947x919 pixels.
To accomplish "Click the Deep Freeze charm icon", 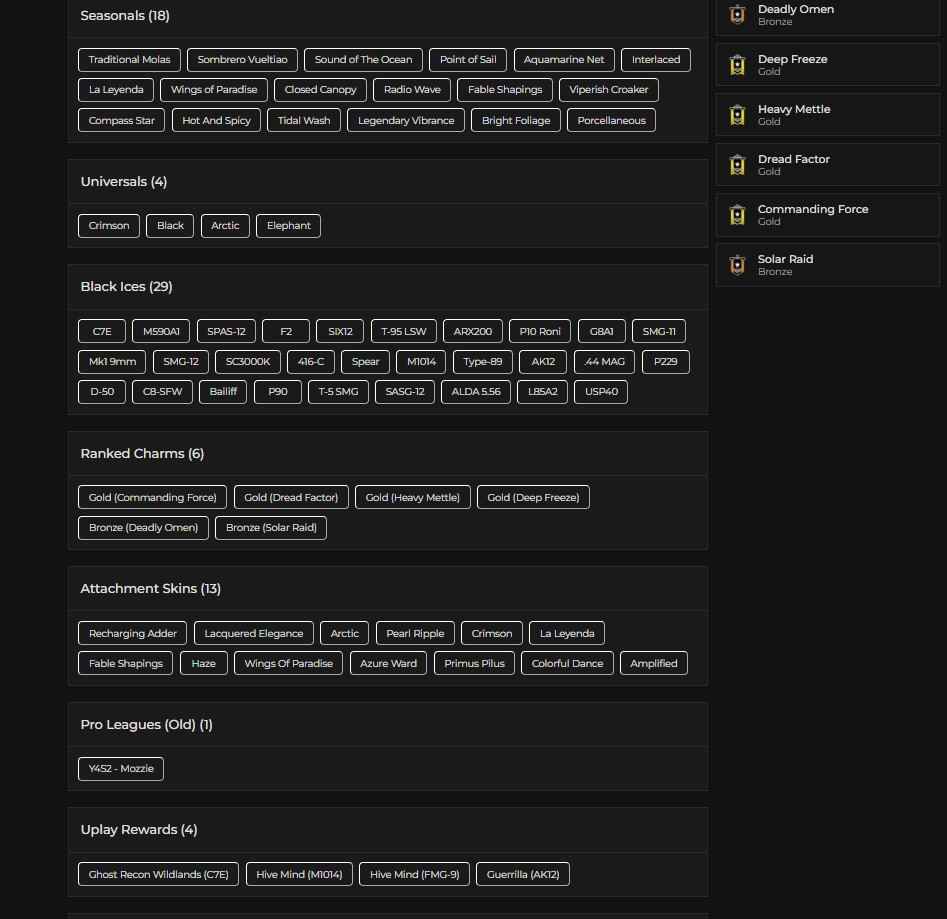I will 737,64.
